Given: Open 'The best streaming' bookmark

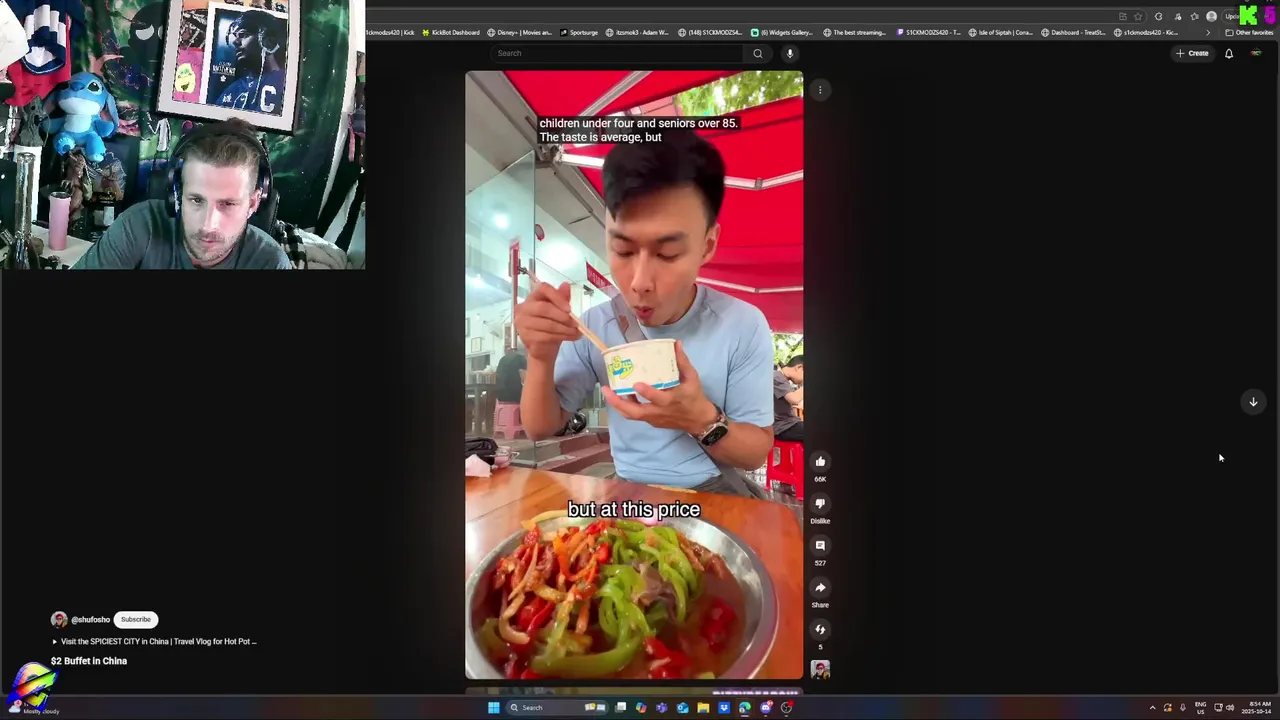Looking at the screenshot, I should (x=855, y=32).
